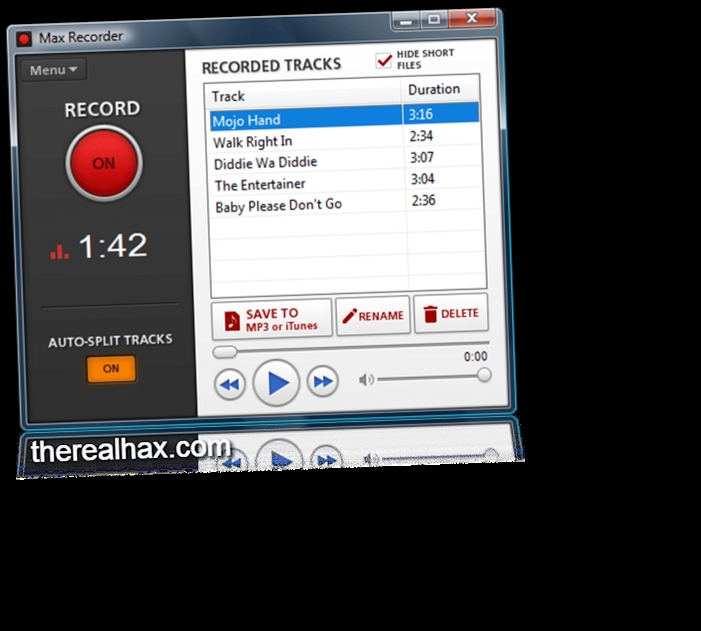Viewport: 701px width, 631px height.
Task: Close the Max Recorder window
Action: [472, 18]
